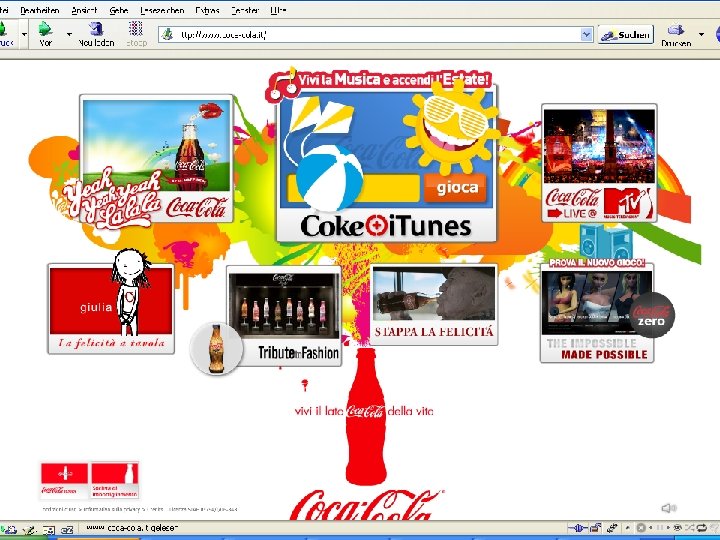The width and height of the screenshot is (720, 540).
Task: Click the red lips icon above the bottle
Action: click(210, 111)
